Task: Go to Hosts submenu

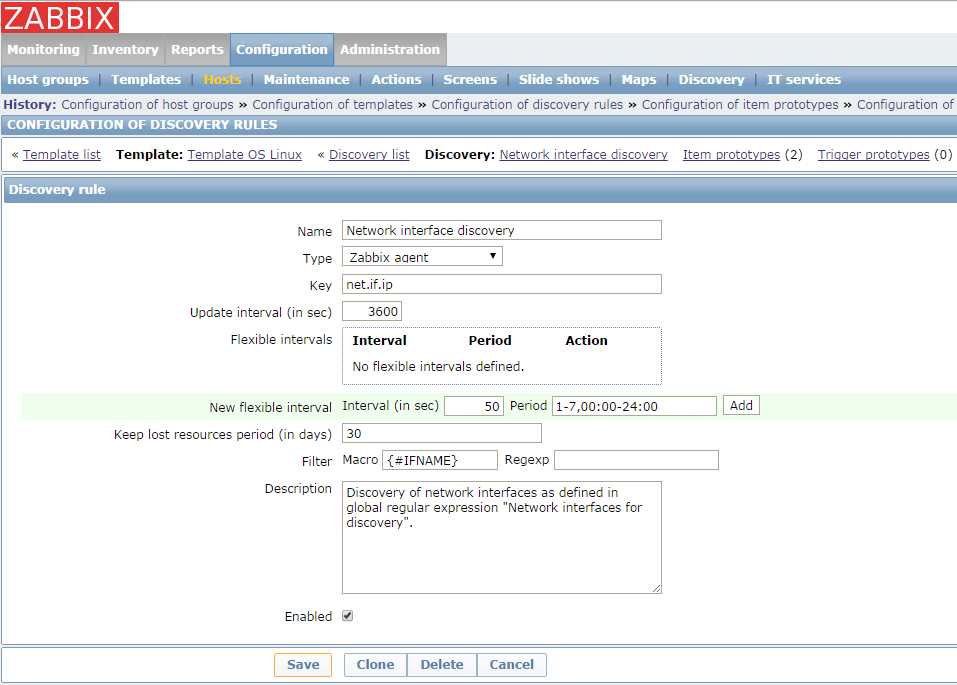Action: 222,79
